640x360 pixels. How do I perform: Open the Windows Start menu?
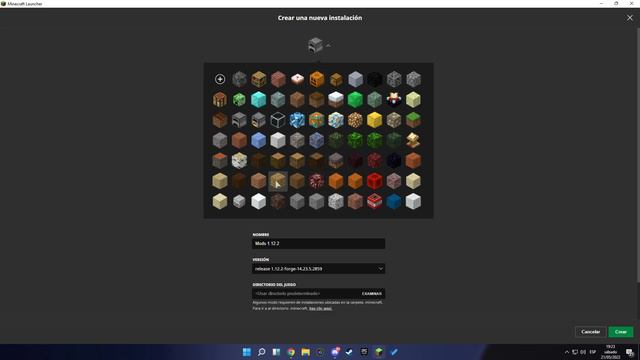[x=247, y=352]
